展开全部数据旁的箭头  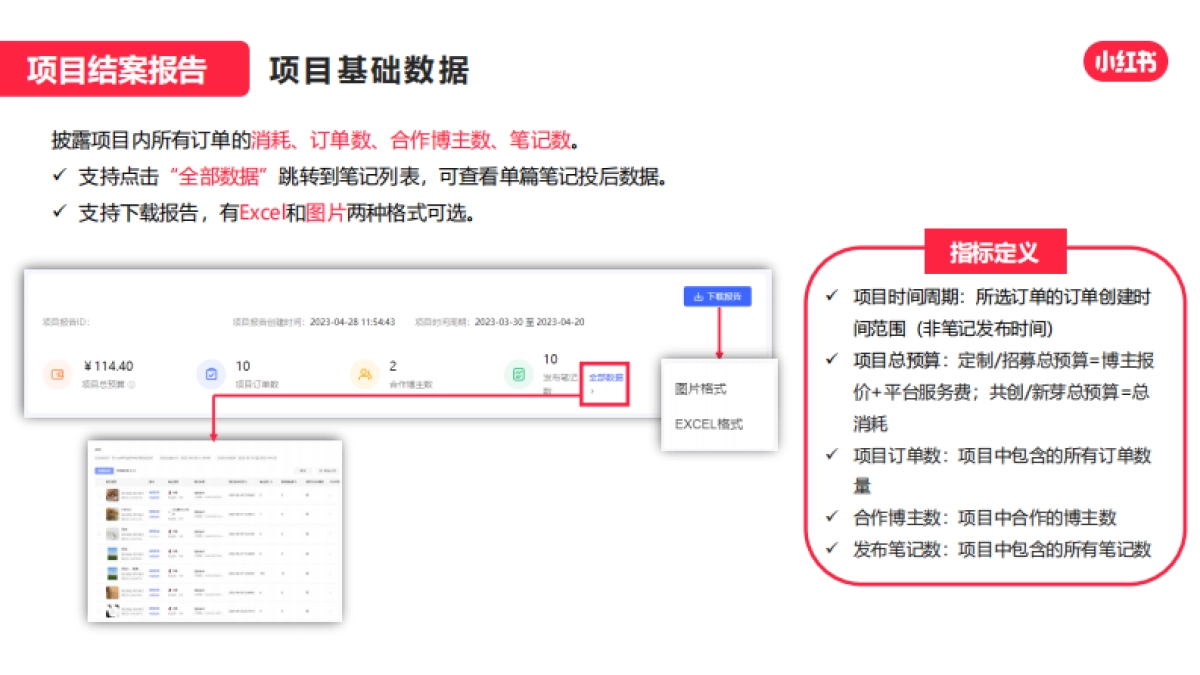click(592, 390)
